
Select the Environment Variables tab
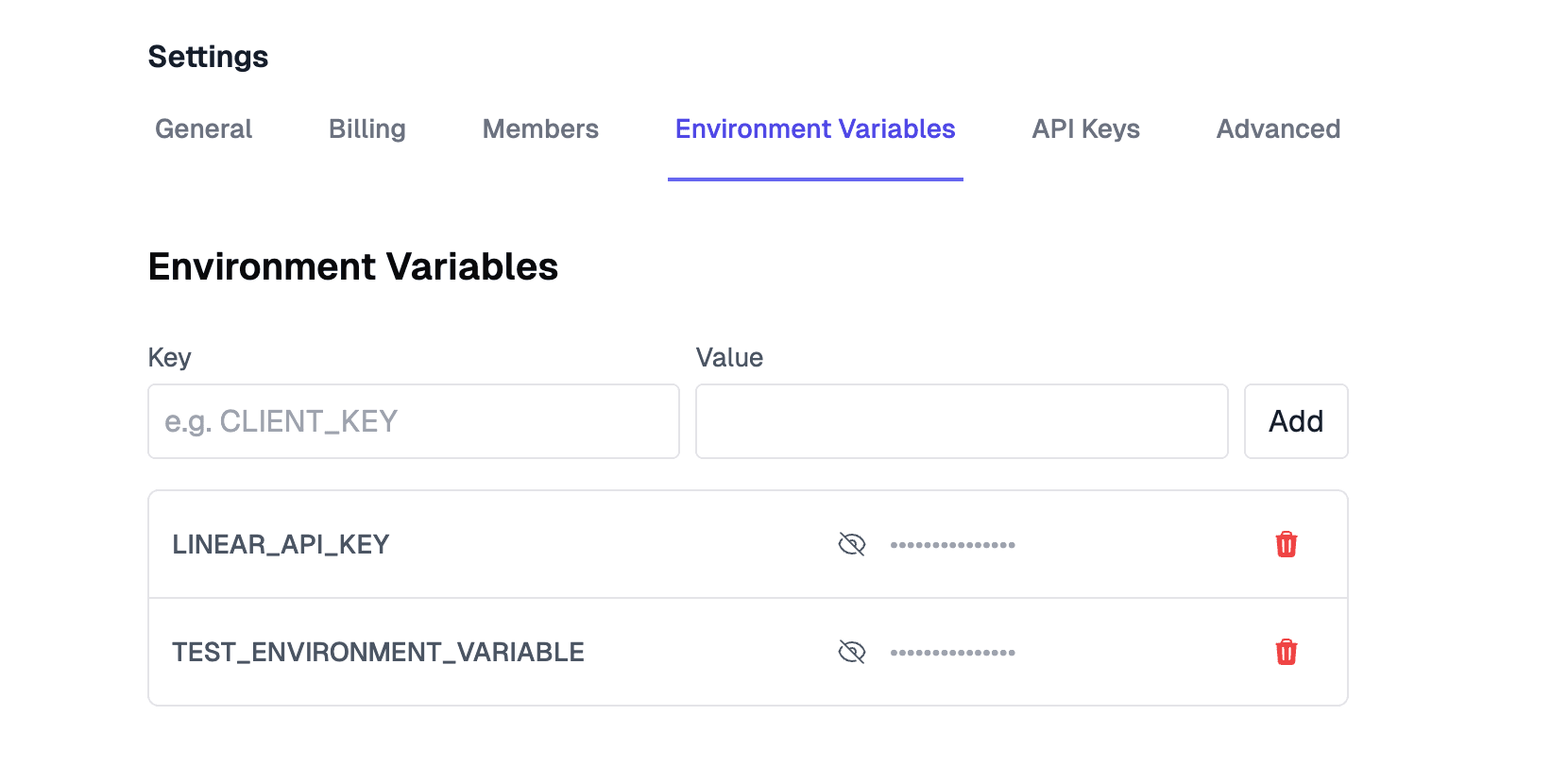(815, 128)
